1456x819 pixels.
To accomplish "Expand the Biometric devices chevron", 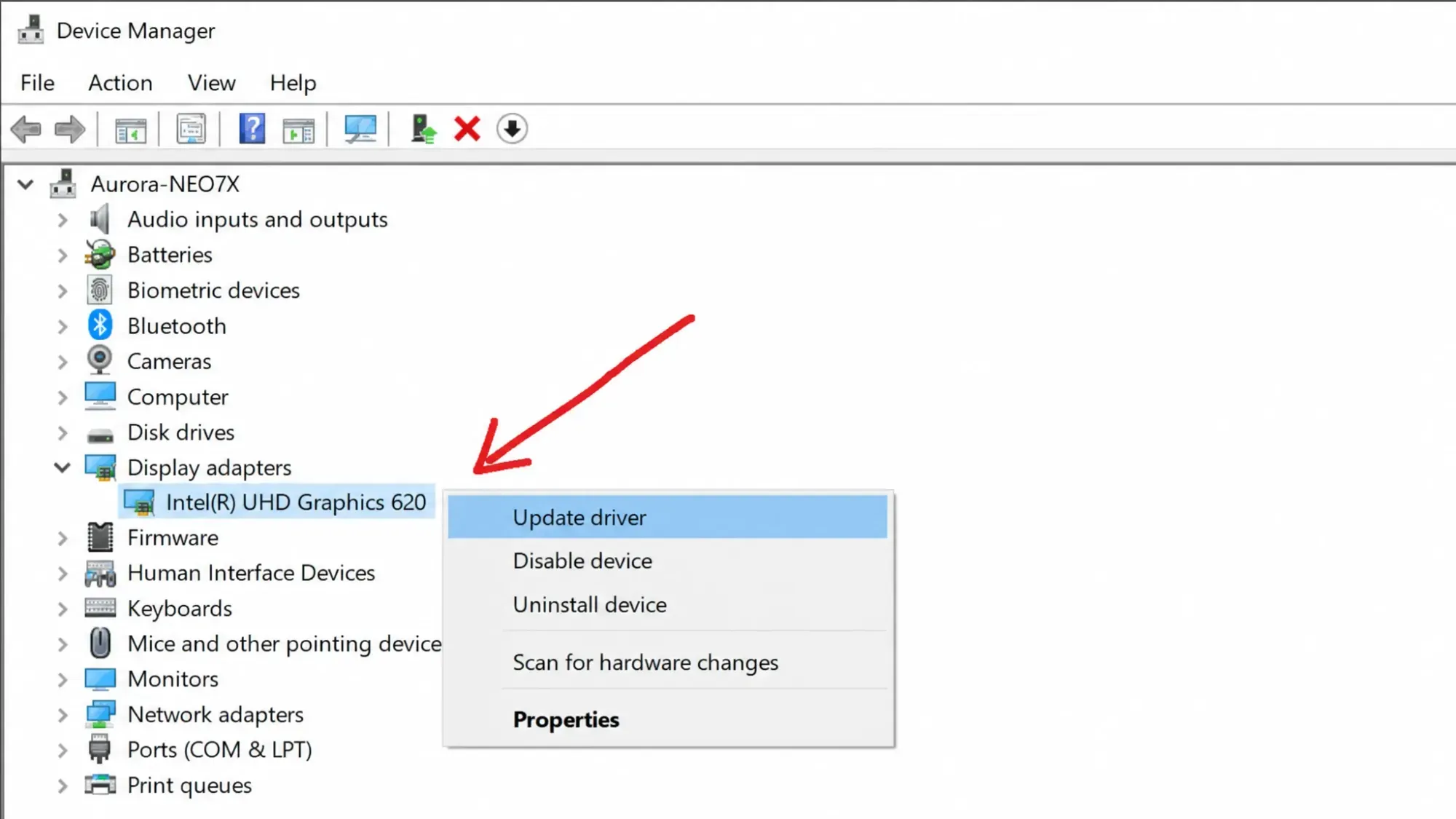I will 63,291.
